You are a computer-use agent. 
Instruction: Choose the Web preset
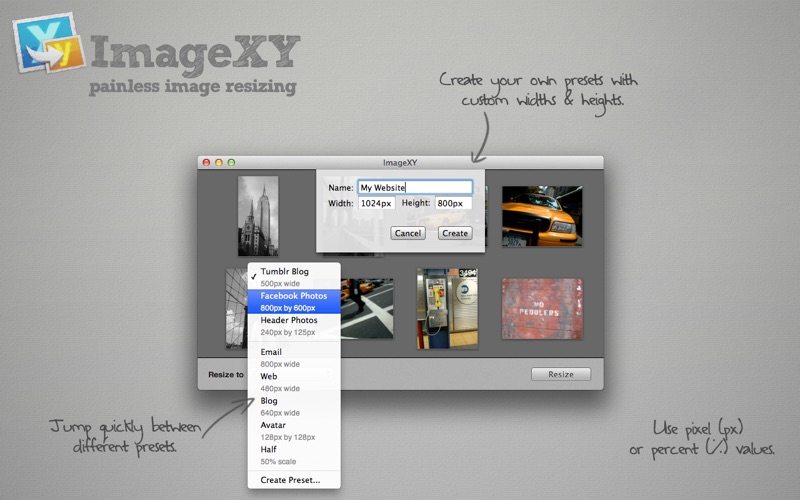294,382
